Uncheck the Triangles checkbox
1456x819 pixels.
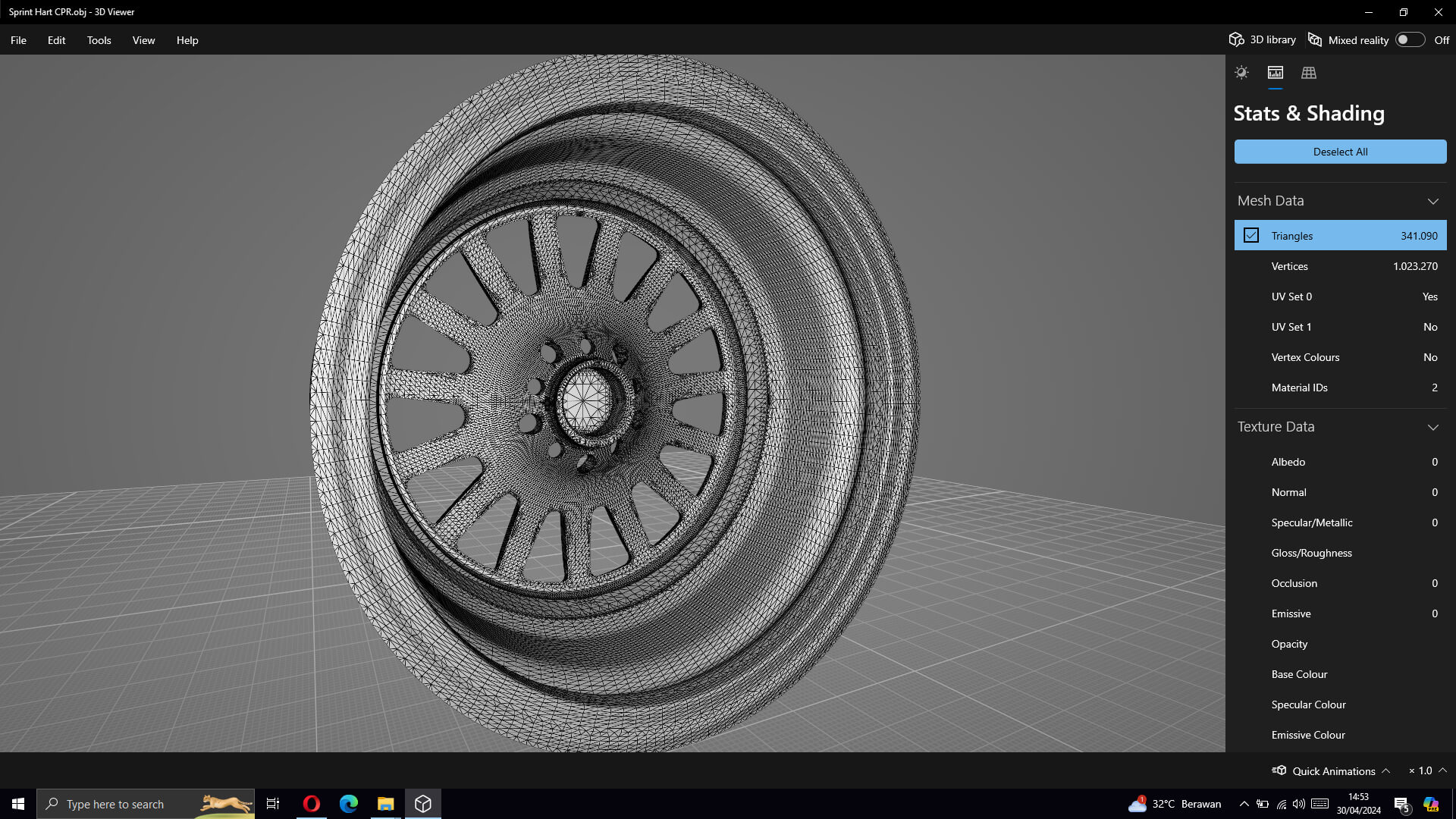click(x=1251, y=236)
